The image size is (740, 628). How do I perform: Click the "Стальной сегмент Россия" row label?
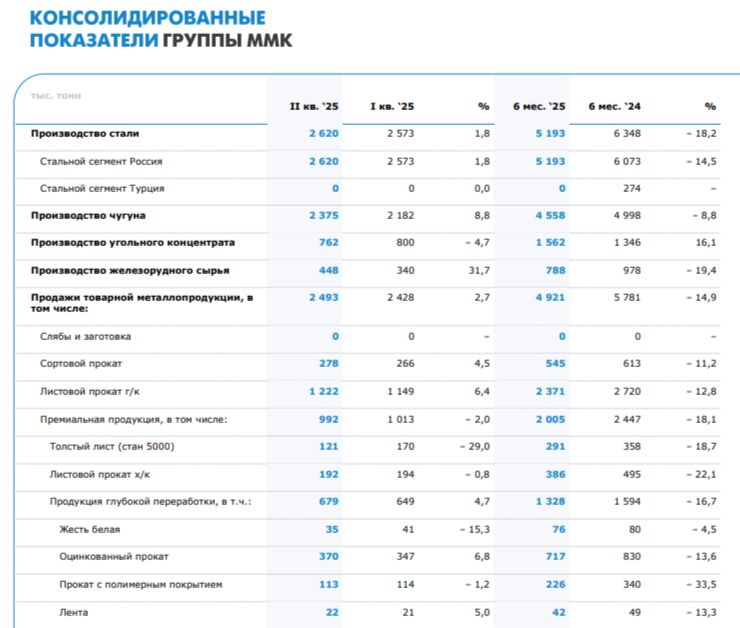coord(101,161)
